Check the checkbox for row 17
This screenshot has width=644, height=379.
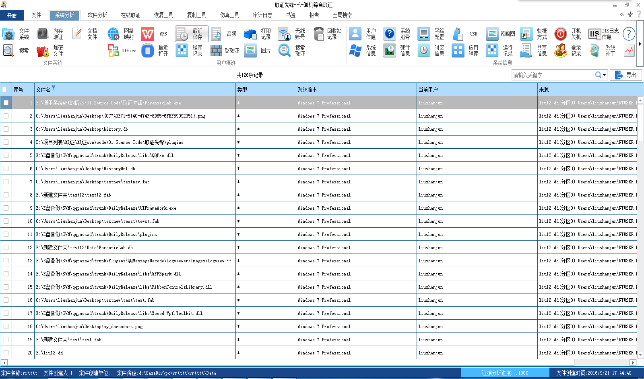point(6,313)
